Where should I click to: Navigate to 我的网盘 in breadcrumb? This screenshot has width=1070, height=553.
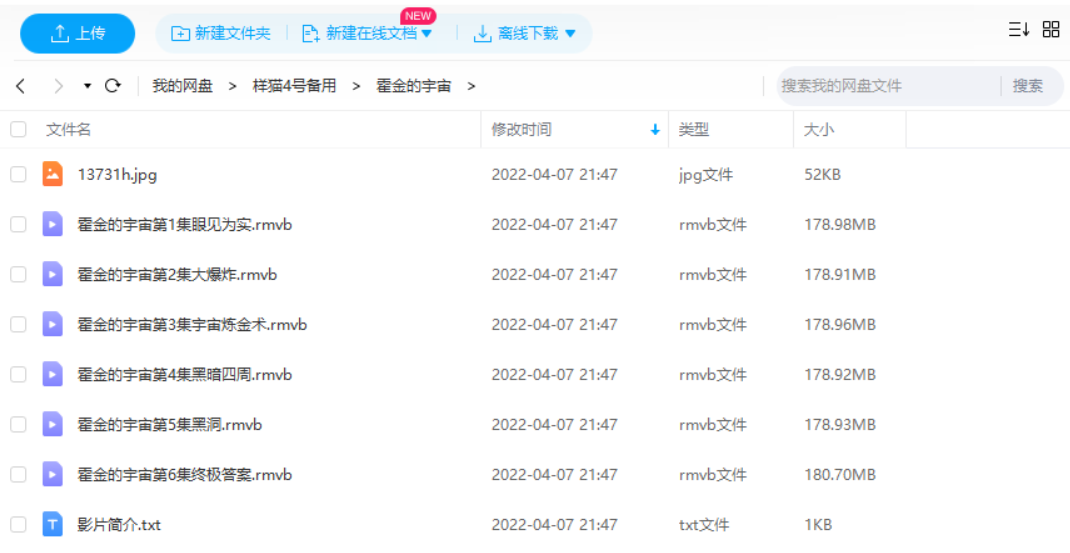pyautogui.click(x=182, y=86)
